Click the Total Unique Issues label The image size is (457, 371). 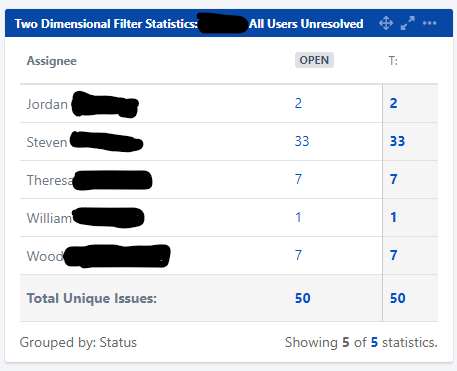[92, 298]
